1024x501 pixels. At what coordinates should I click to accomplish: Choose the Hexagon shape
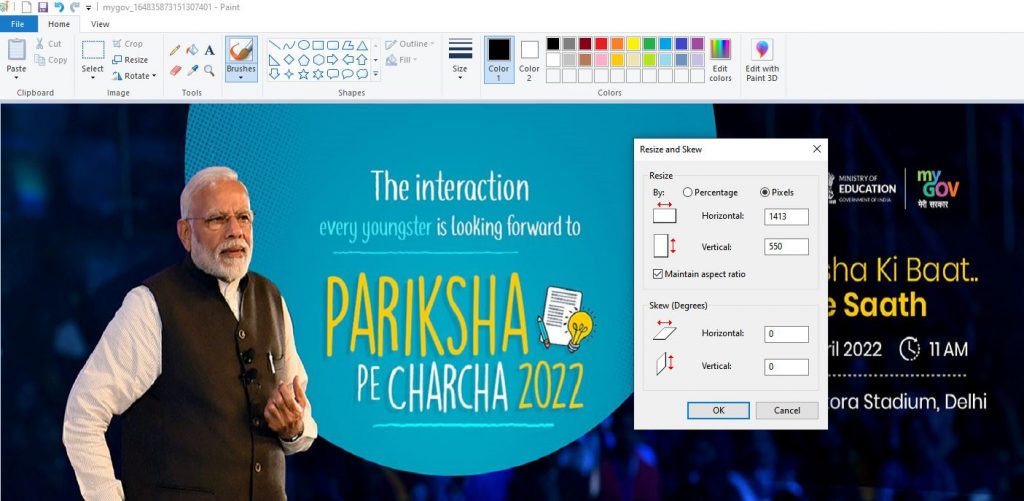point(318,59)
